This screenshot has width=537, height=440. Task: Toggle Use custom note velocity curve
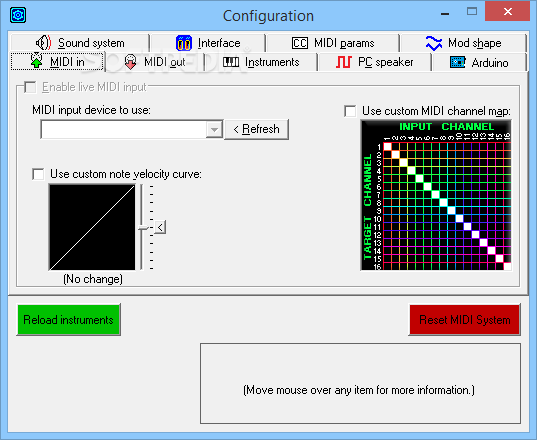tap(38, 174)
